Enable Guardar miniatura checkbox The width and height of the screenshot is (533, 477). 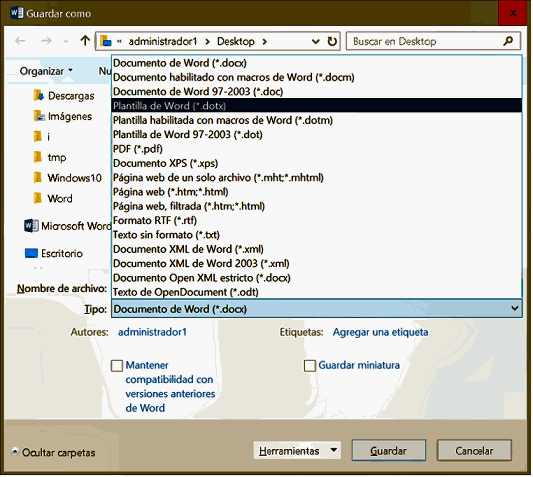point(310,366)
